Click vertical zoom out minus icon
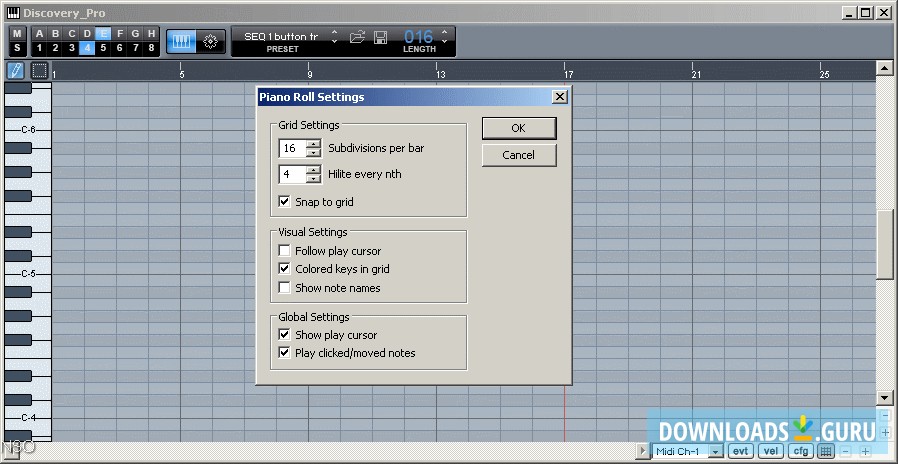 pyautogui.click(x=885, y=415)
